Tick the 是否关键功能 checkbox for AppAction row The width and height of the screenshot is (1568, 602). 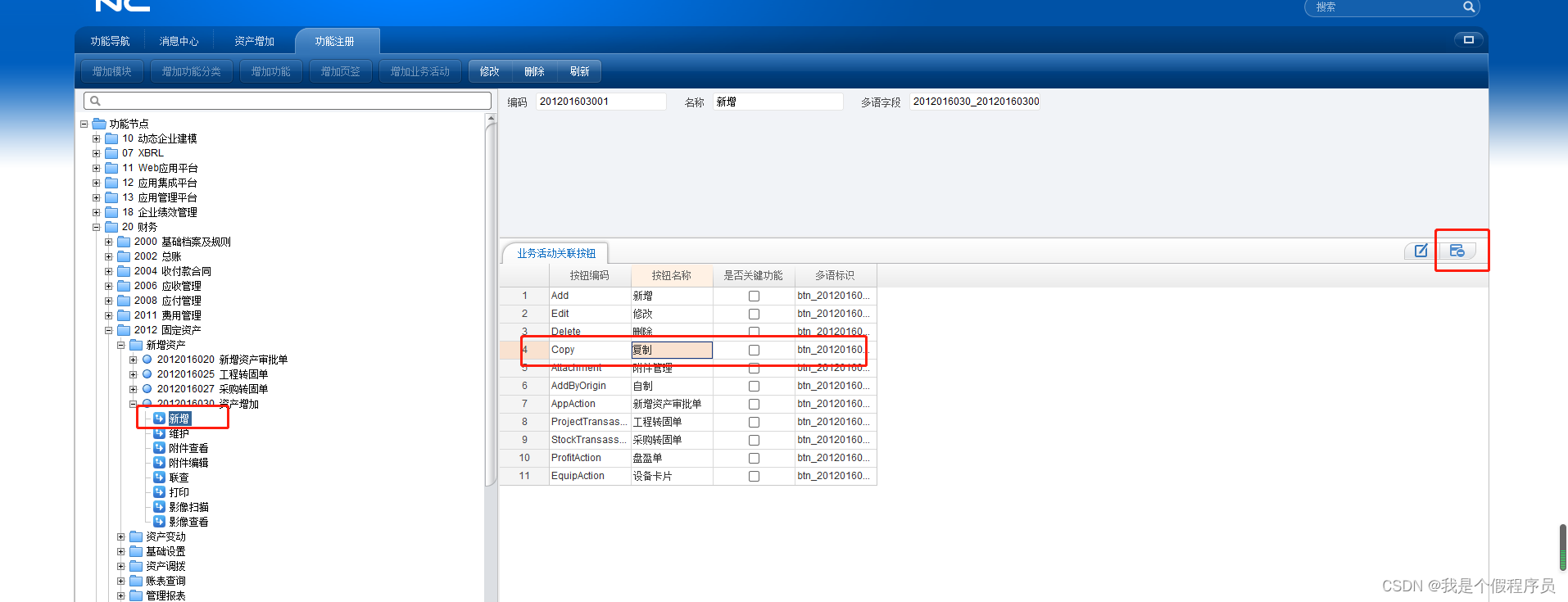tap(754, 405)
